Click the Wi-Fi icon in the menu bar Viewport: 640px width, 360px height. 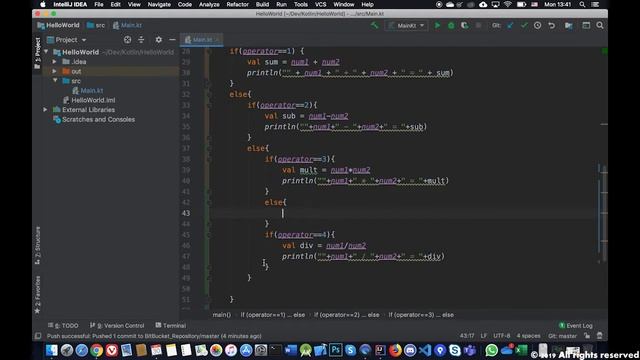click(508, 4)
